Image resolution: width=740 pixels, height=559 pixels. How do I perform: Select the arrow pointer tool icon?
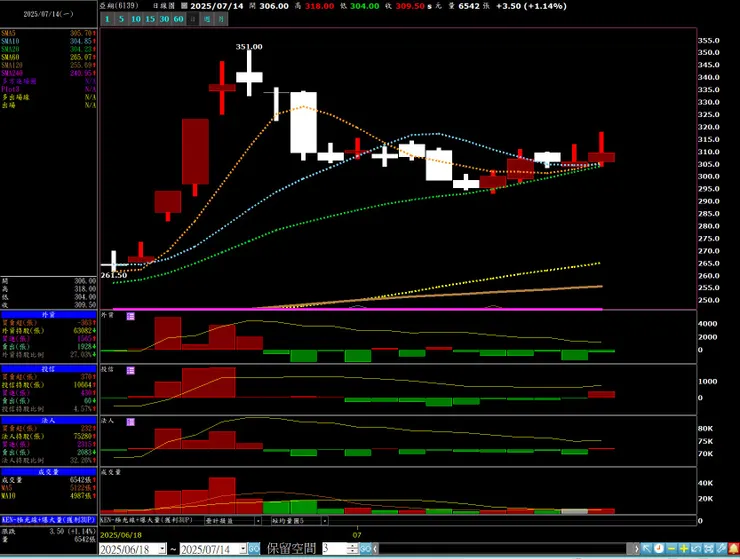click(x=647, y=549)
